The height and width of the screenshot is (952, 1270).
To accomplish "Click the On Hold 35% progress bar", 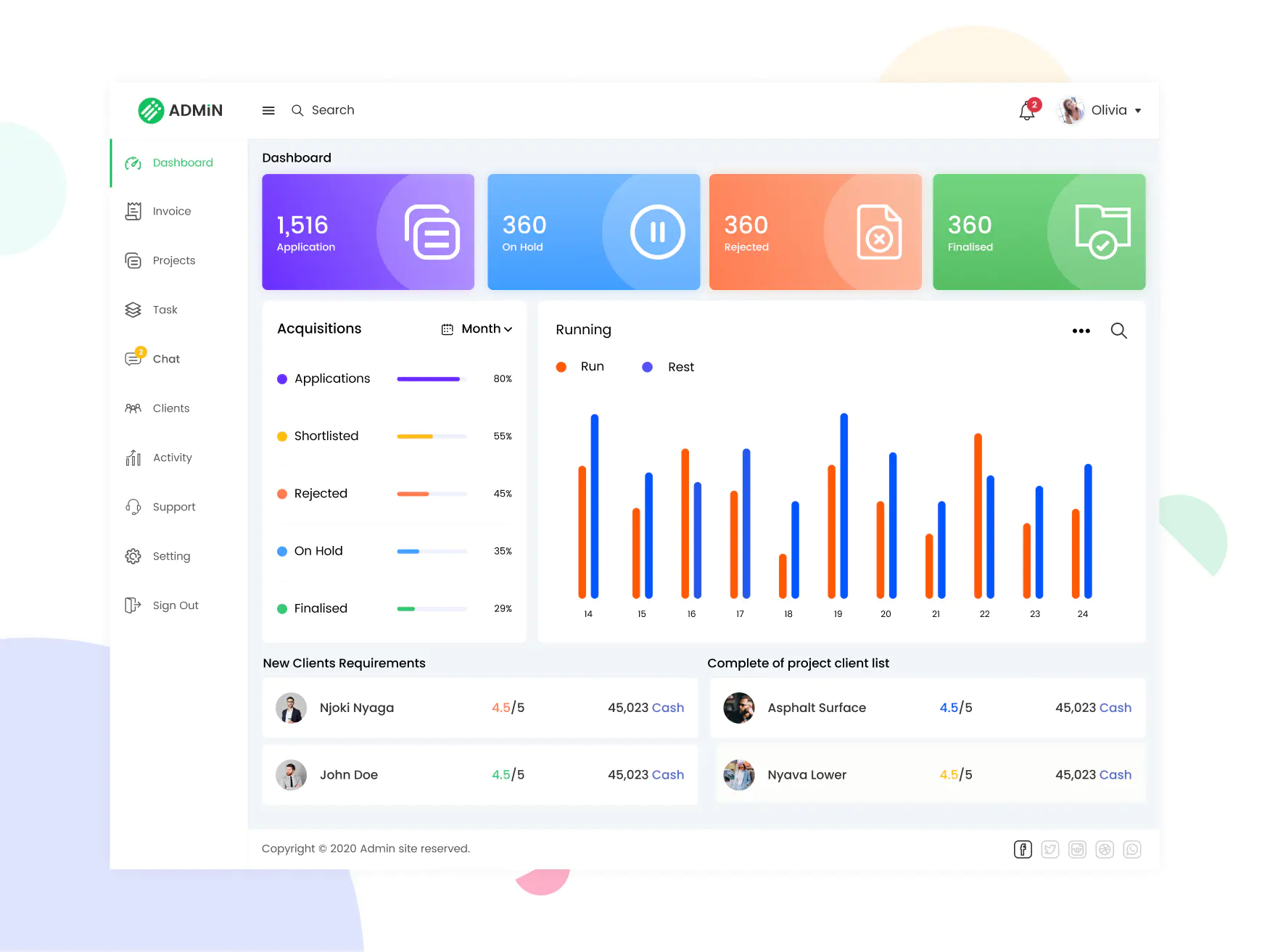I will pos(432,551).
